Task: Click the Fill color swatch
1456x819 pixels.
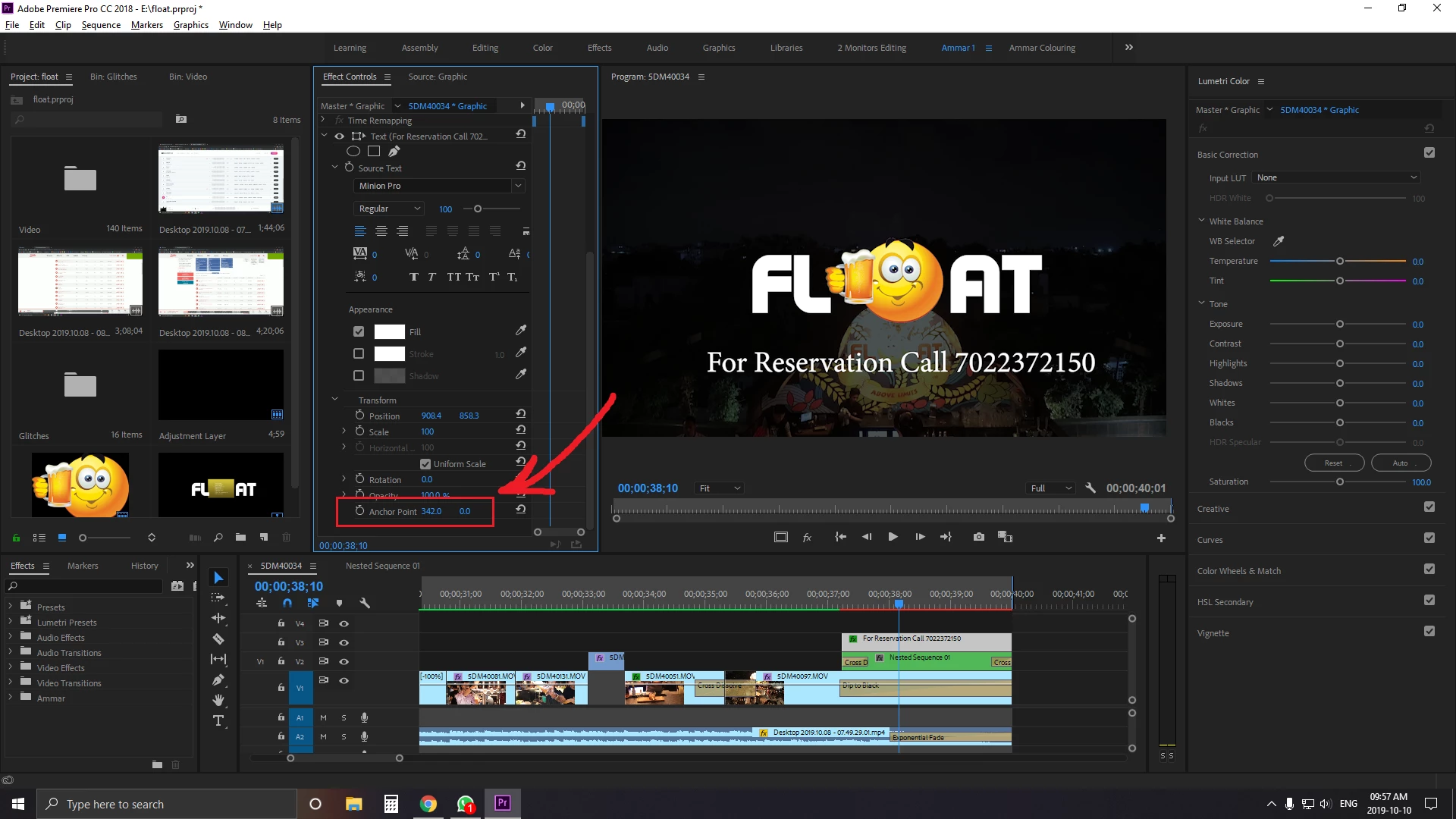Action: click(x=390, y=331)
